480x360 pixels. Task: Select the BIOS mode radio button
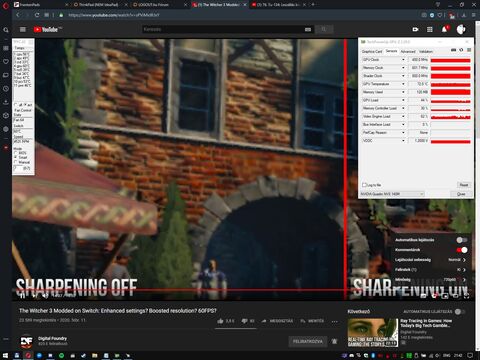[x=16, y=153]
